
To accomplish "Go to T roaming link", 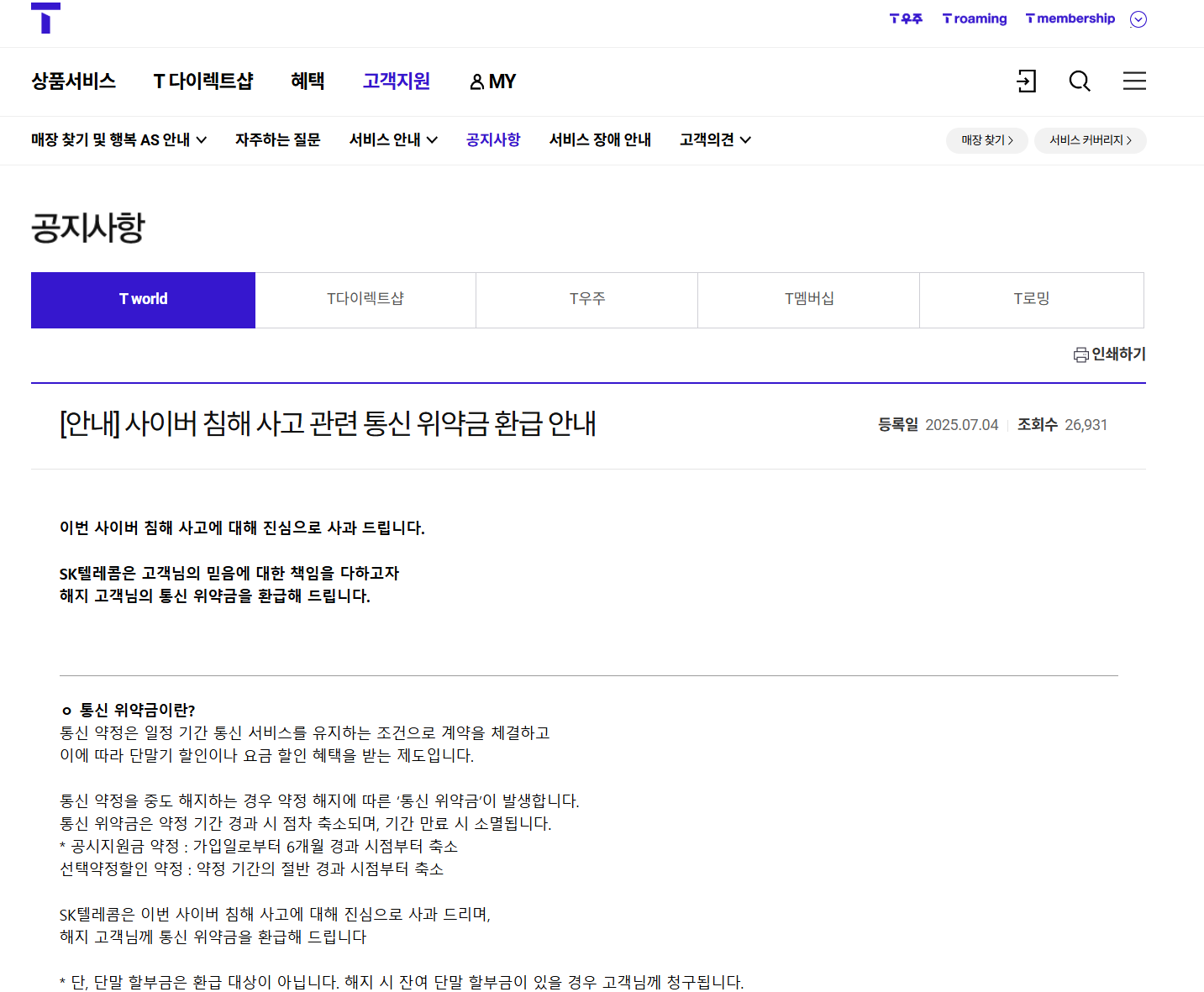I will point(975,18).
